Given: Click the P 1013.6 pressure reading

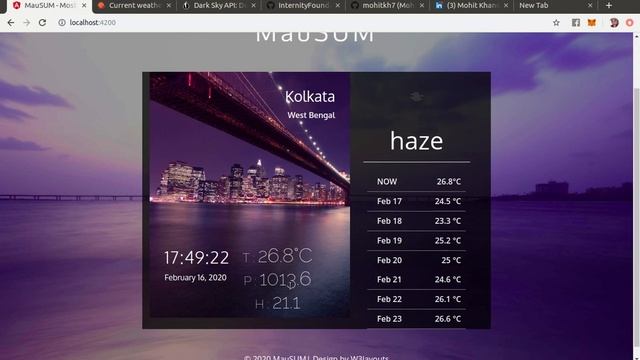Looking at the screenshot, I should [x=277, y=280].
